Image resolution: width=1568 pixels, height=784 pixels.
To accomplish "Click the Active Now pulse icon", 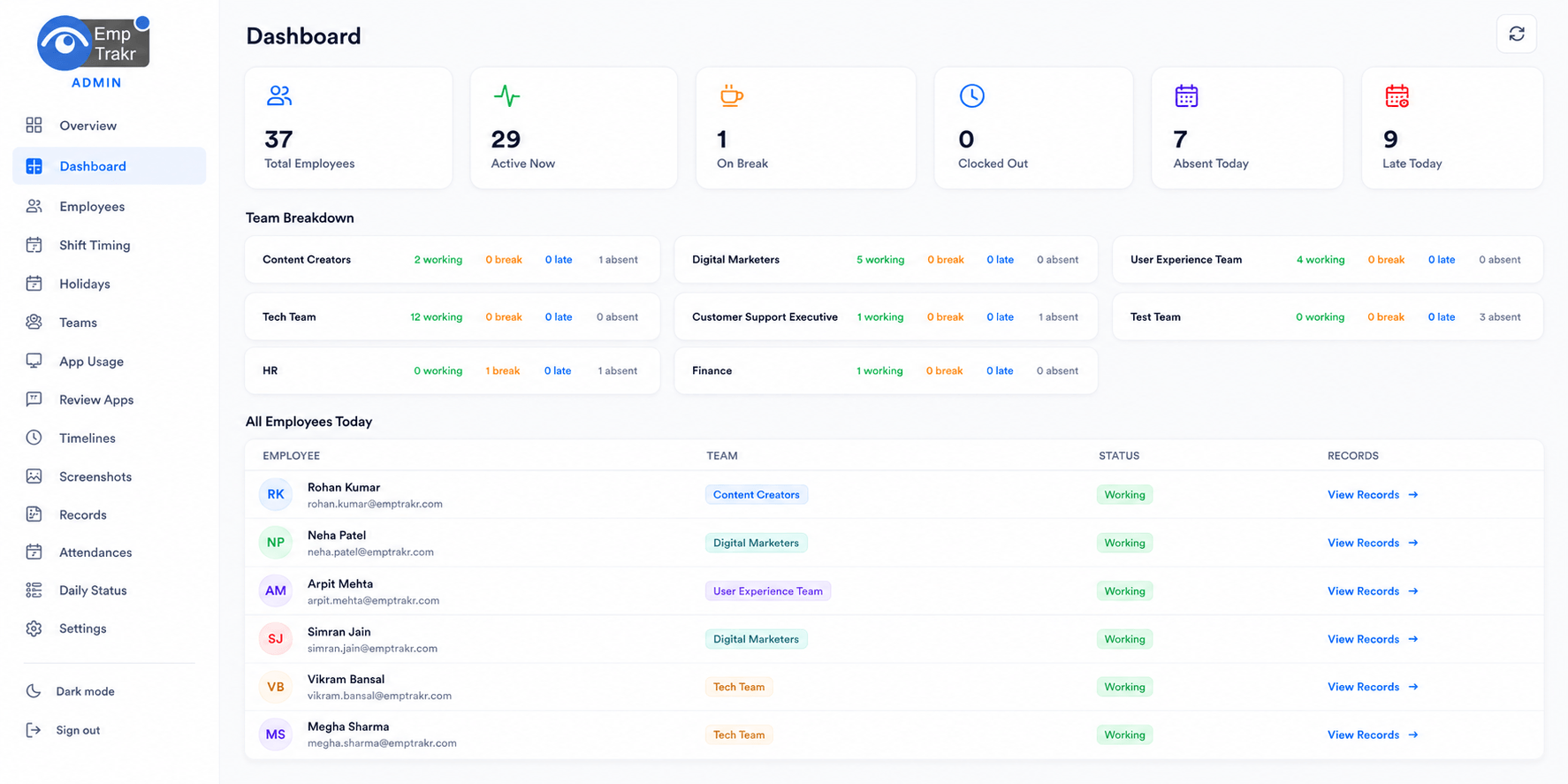I will point(506,95).
